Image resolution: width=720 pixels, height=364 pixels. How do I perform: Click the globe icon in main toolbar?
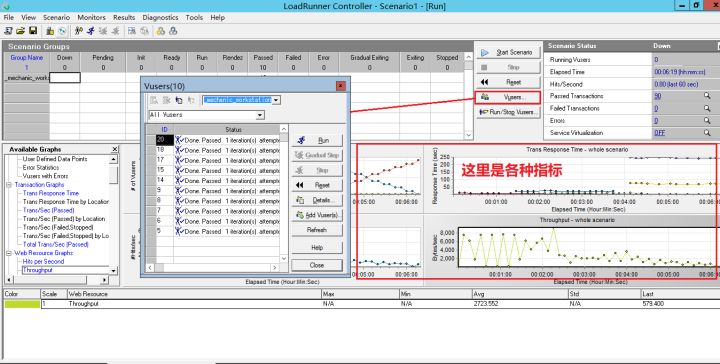62,31
